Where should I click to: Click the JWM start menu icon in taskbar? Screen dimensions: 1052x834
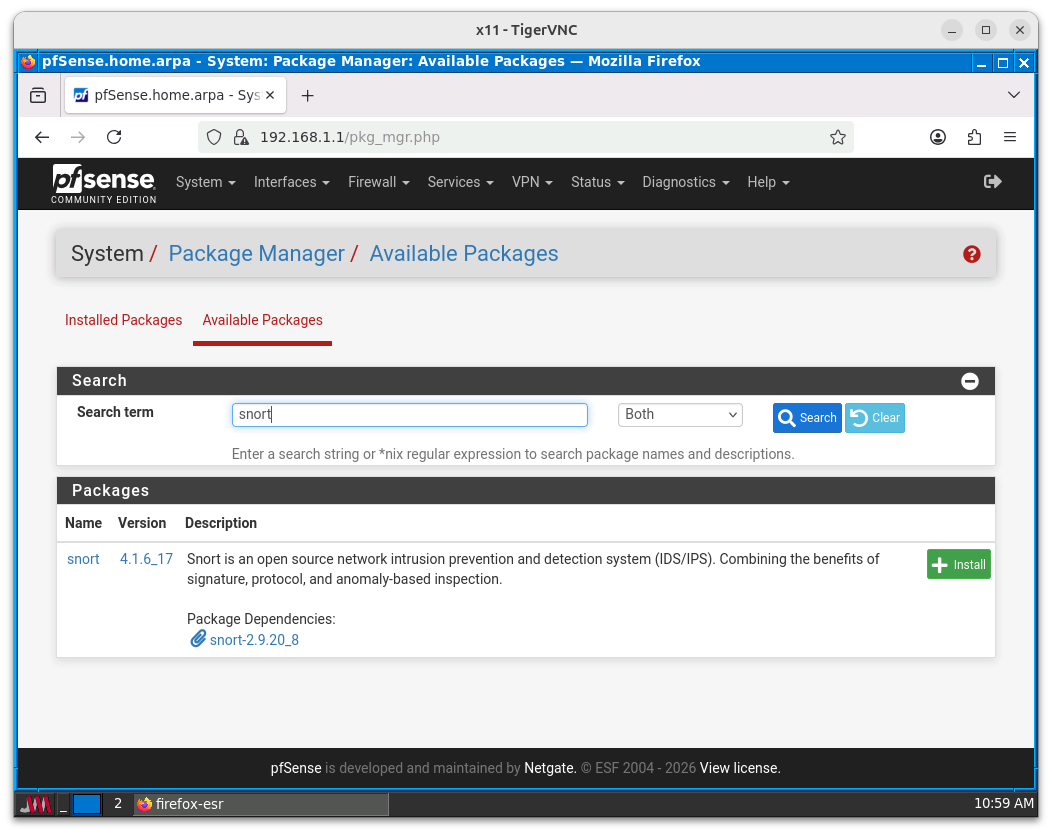click(x=35, y=804)
